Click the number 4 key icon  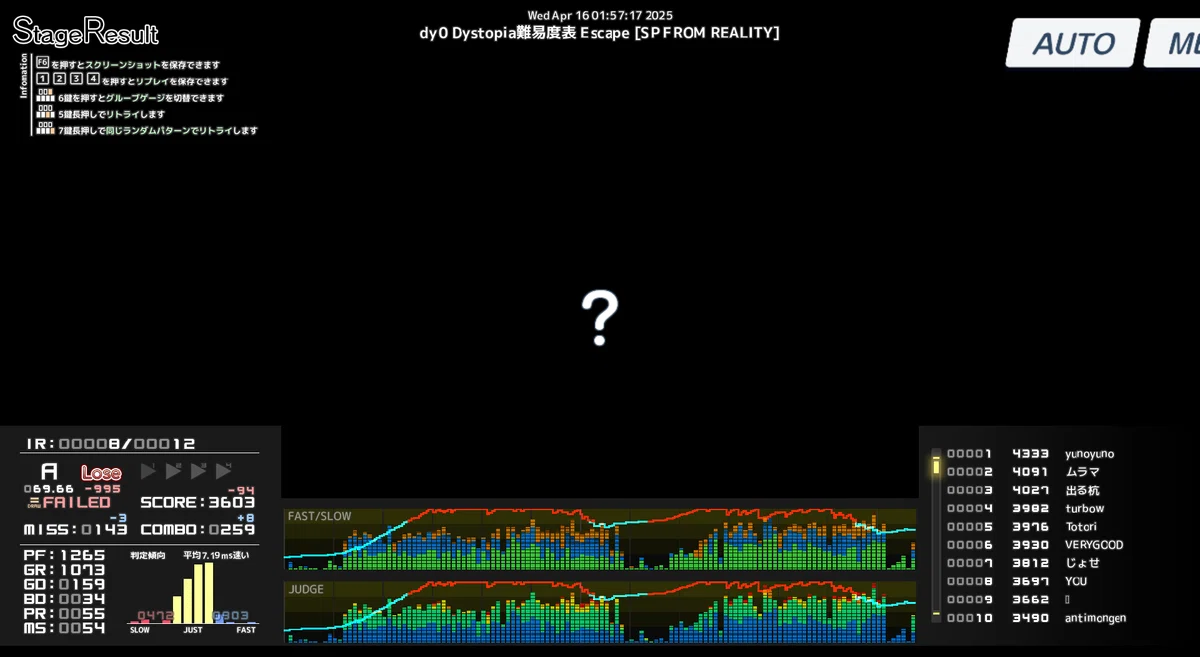point(93,79)
